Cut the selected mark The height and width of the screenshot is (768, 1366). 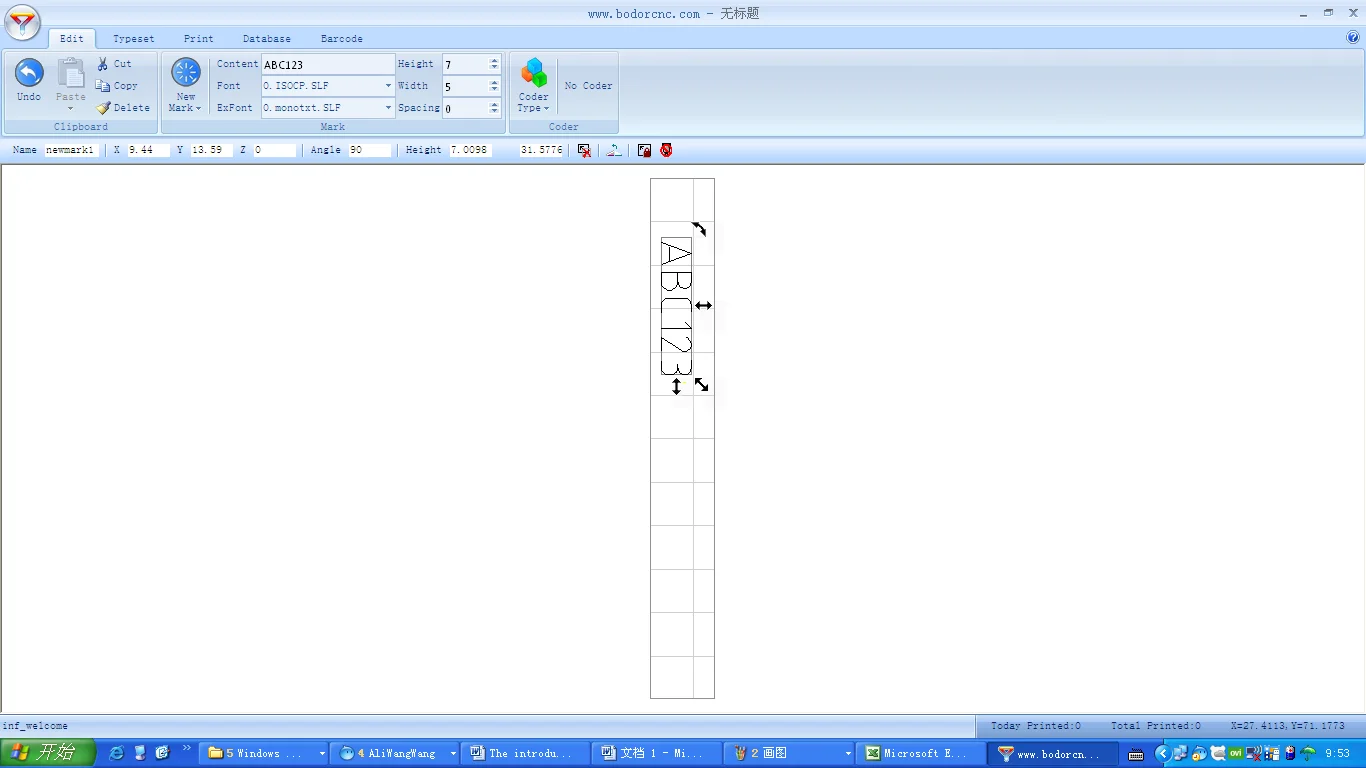(114, 64)
